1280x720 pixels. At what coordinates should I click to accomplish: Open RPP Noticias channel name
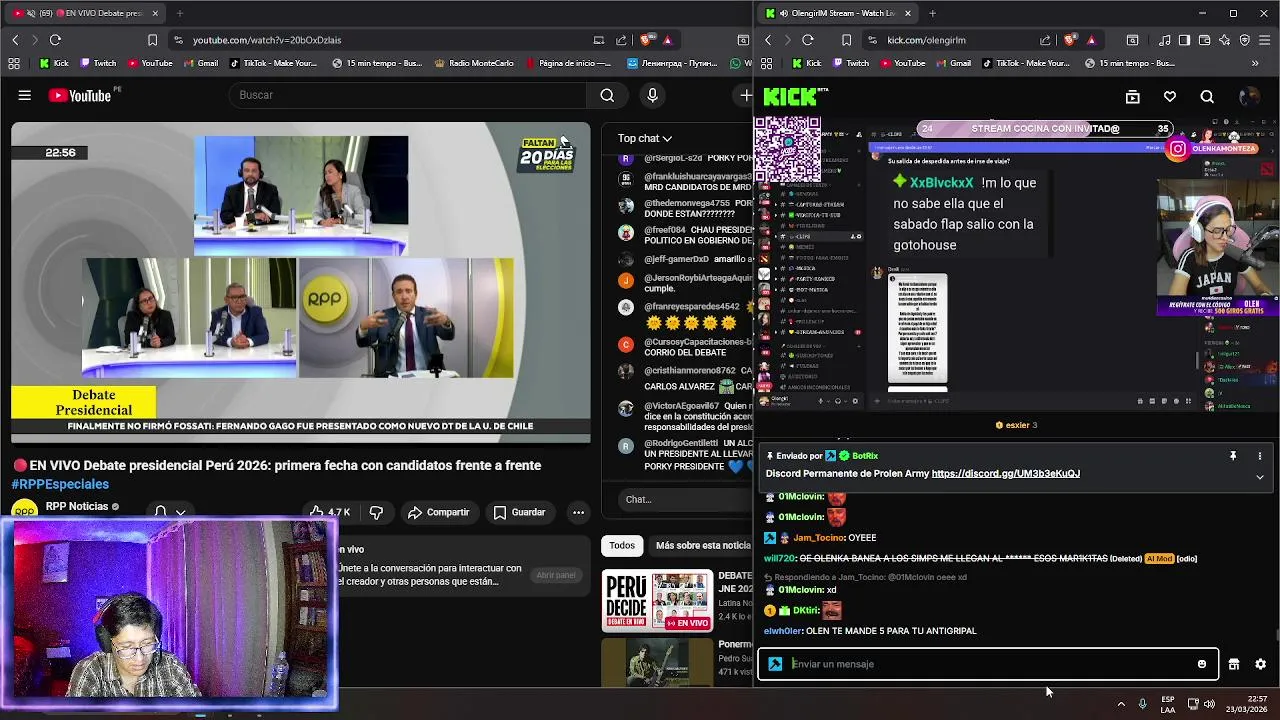tap(77, 506)
